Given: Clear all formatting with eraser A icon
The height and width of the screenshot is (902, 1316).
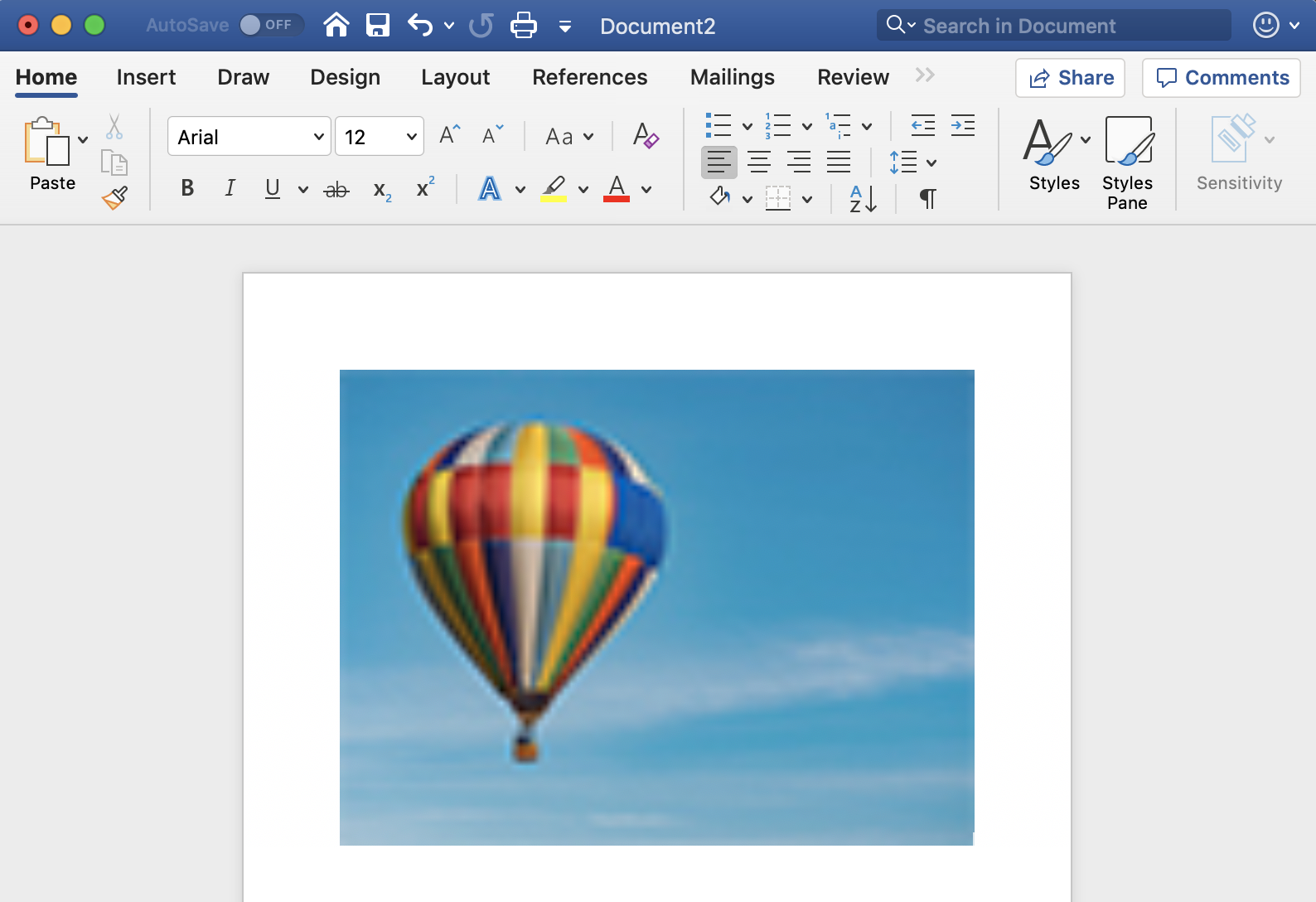Looking at the screenshot, I should [x=646, y=135].
